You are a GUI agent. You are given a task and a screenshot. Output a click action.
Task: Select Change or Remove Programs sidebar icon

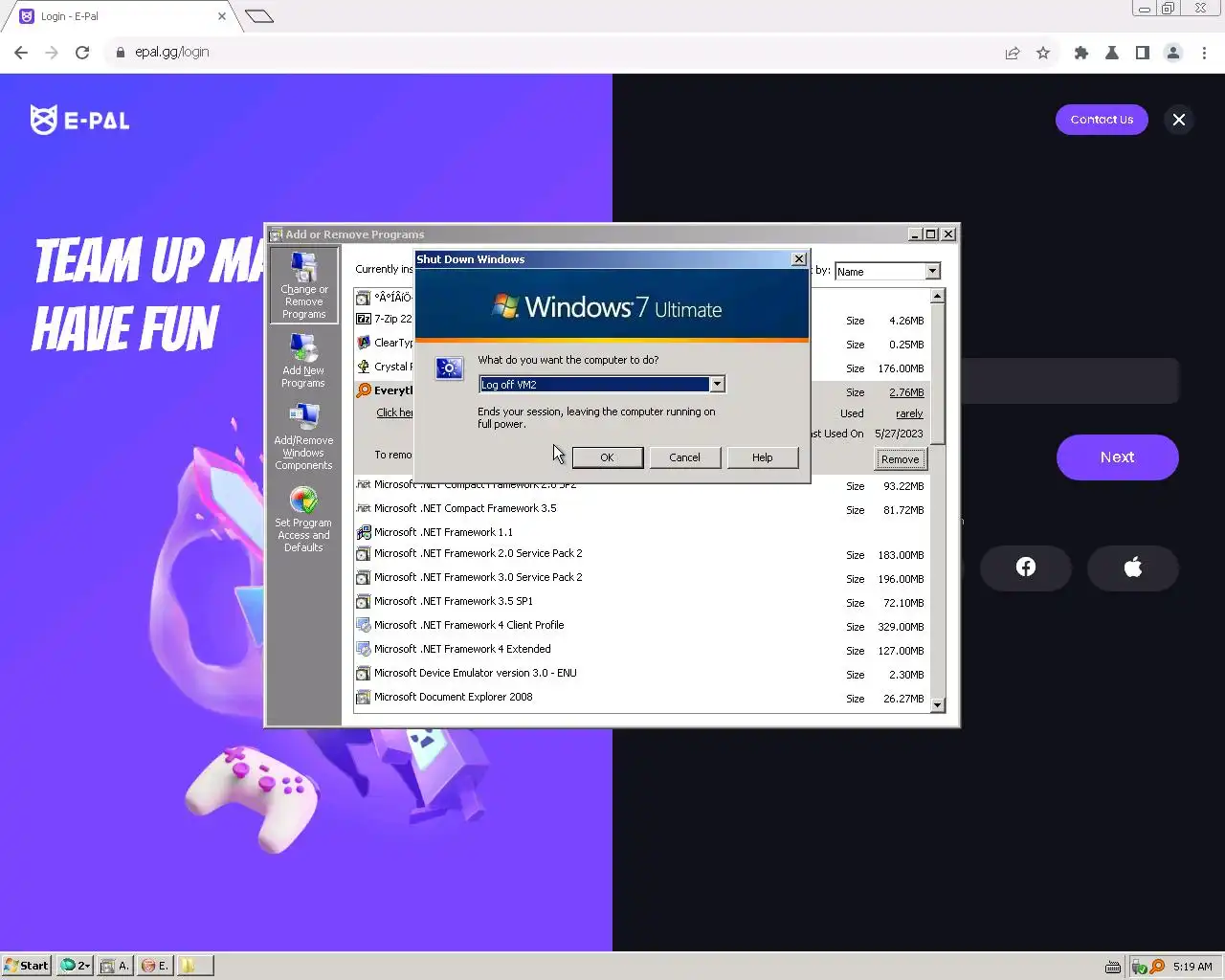(x=304, y=285)
